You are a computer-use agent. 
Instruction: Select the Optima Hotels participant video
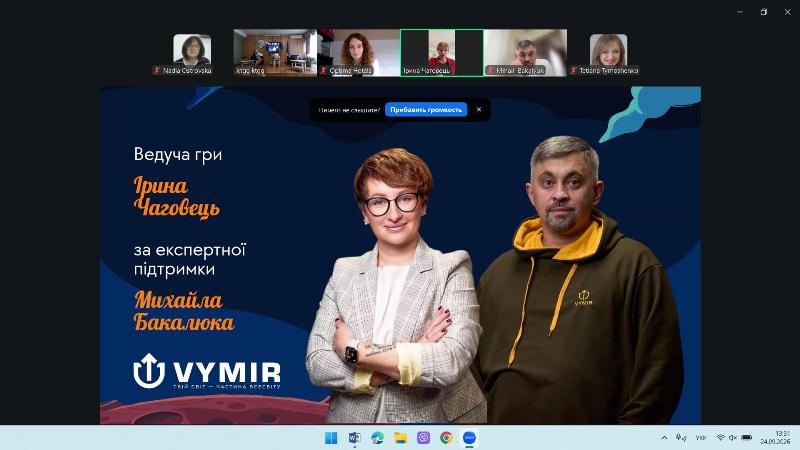[x=359, y=53]
